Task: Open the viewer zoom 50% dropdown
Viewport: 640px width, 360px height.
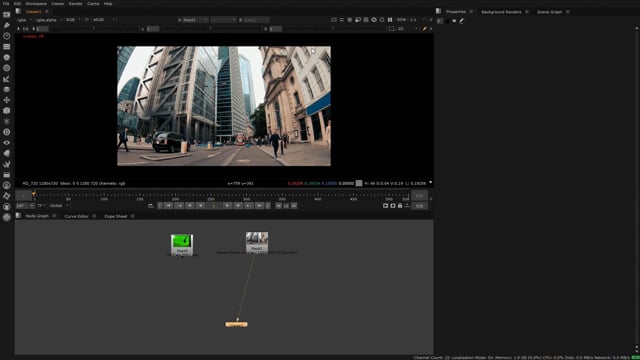Action: pyautogui.click(x=402, y=20)
